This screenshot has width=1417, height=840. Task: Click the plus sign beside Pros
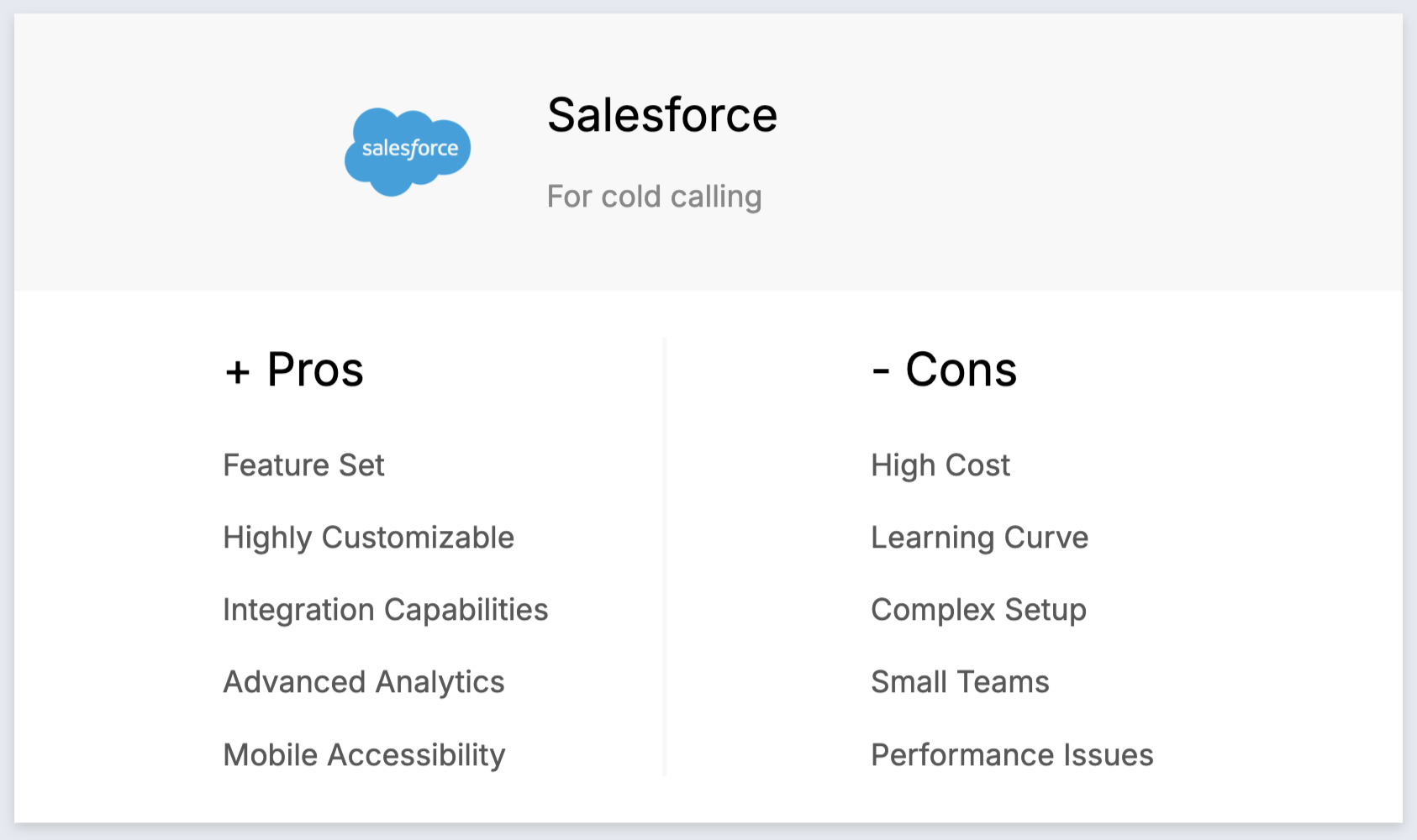click(238, 372)
